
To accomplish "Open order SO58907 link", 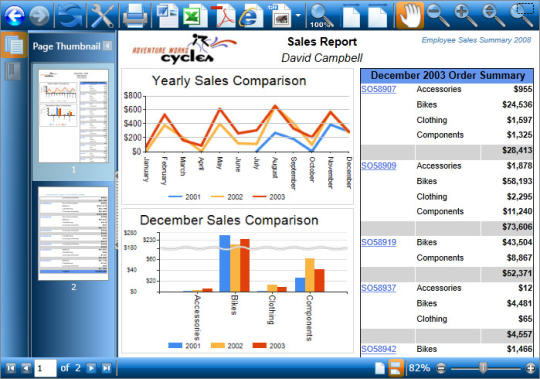I will point(378,89).
